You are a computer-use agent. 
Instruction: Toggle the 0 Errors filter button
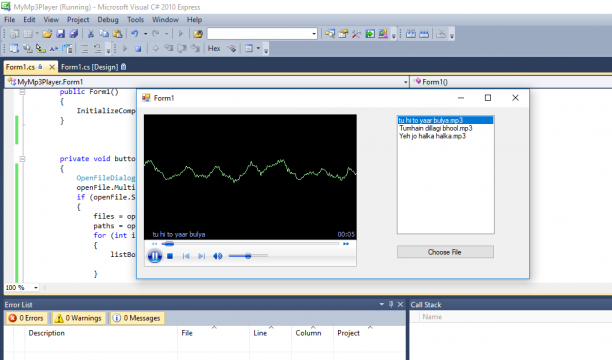point(27,318)
